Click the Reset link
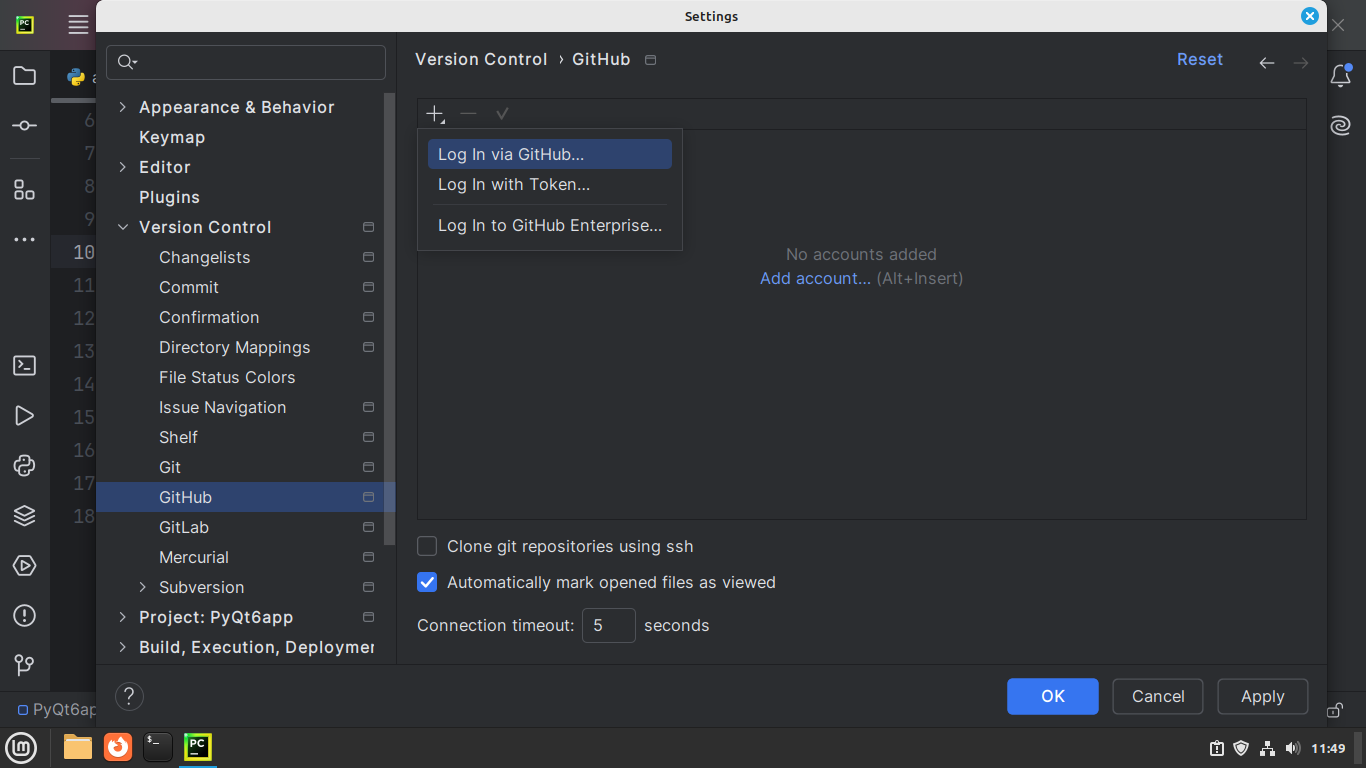Image resolution: width=1366 pixels, height=768 pixels. 1200,59
